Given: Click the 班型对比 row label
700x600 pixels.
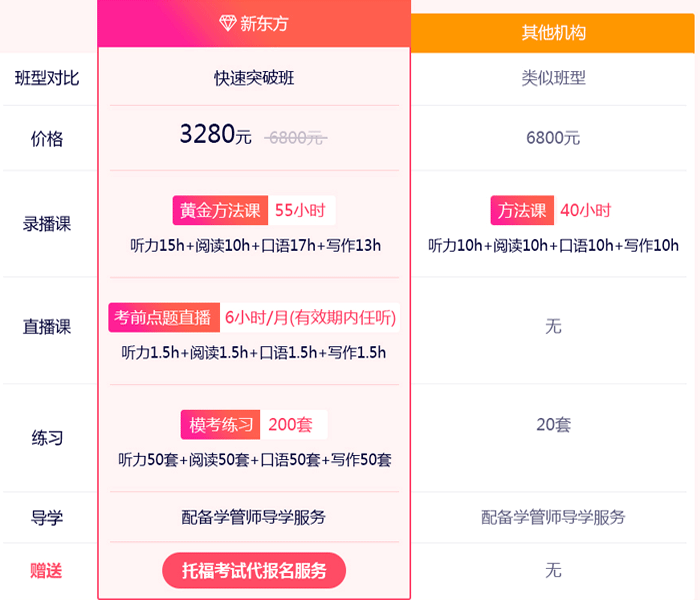Looking at the screenshot, I should point(47,78).
